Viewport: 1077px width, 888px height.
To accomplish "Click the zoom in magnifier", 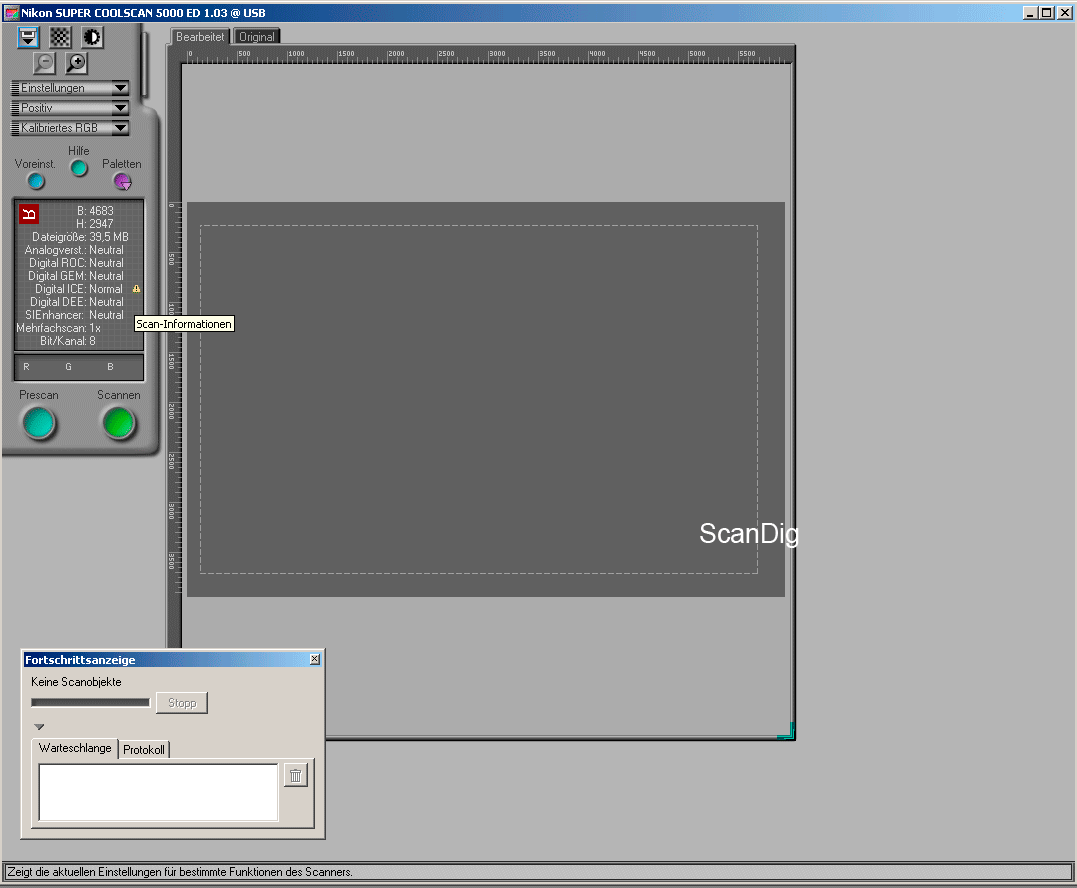I will coord(76,63).
